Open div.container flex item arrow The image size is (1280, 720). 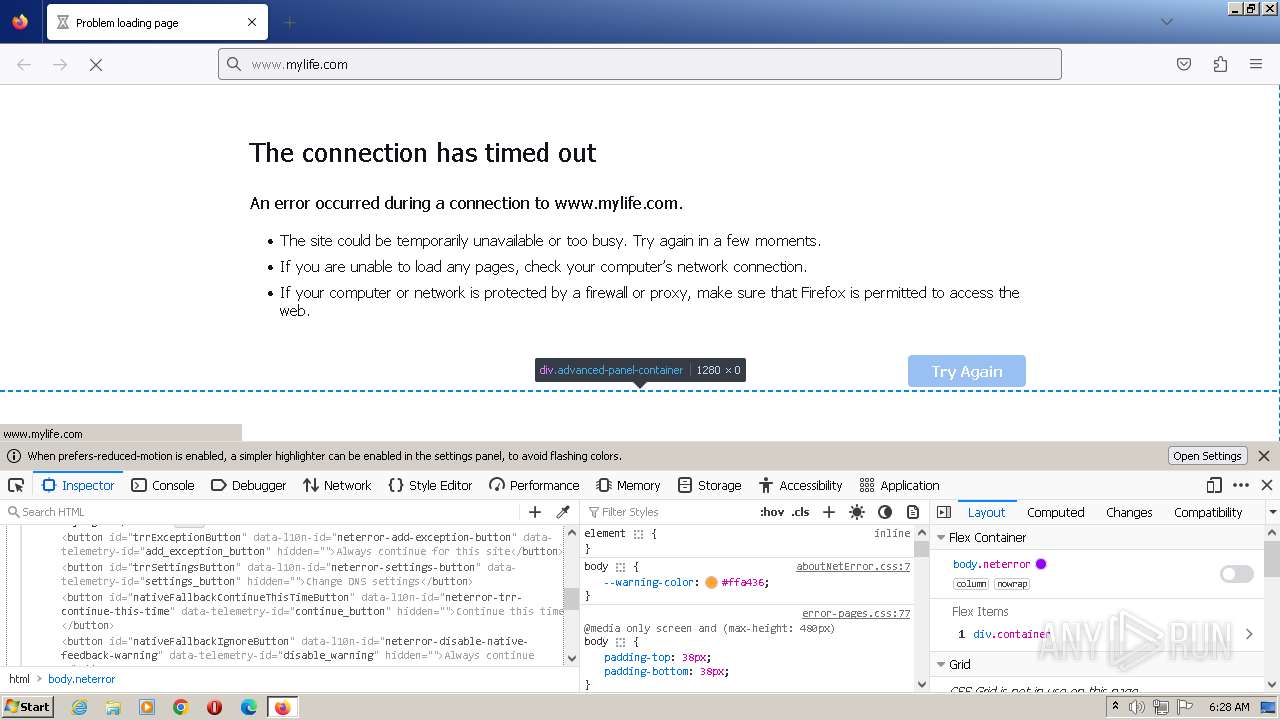coord(1249,634)
